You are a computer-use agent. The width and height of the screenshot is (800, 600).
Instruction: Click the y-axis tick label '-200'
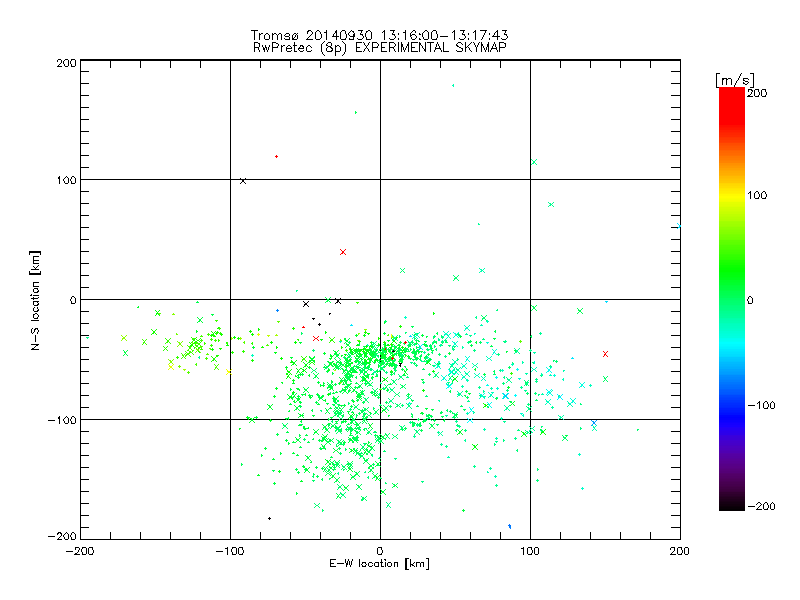coord(62,536)
